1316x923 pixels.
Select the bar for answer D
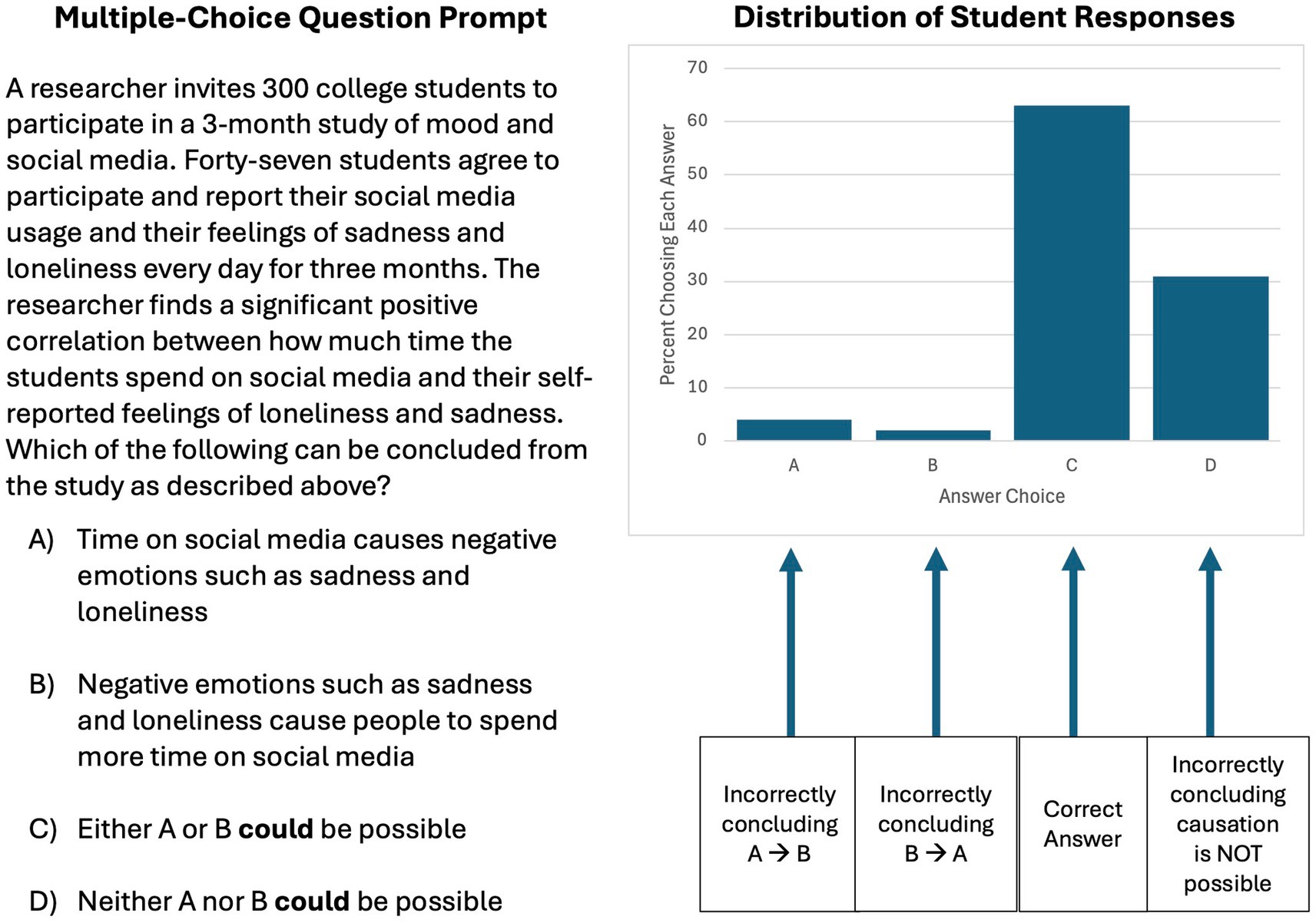1210,358
